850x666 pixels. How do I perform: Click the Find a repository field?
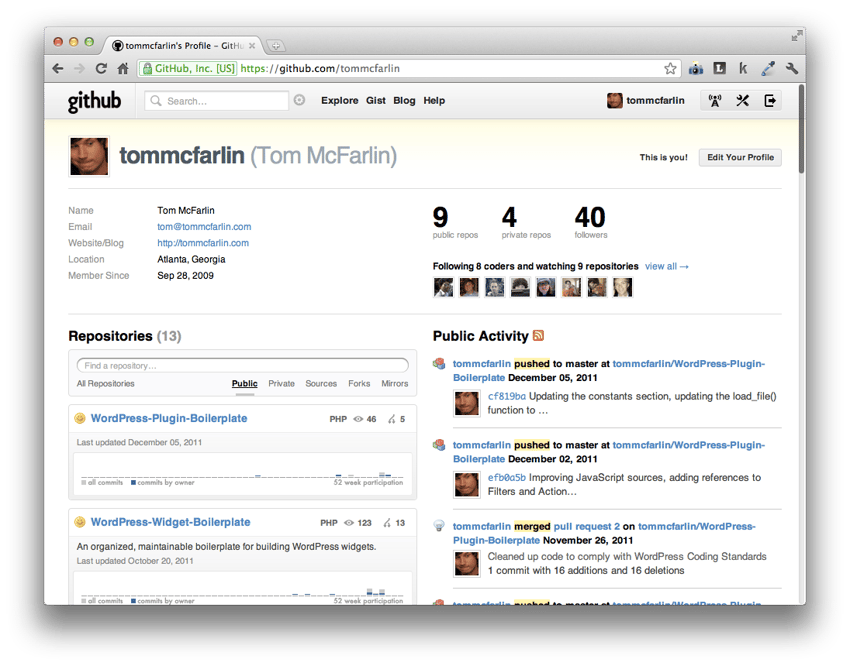point(243,366)
